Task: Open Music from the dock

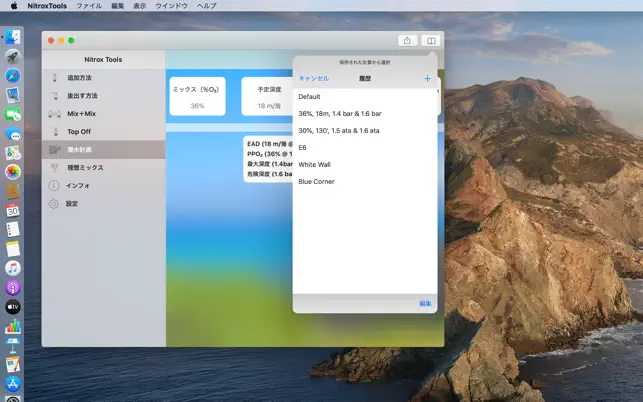Action: 13,268
